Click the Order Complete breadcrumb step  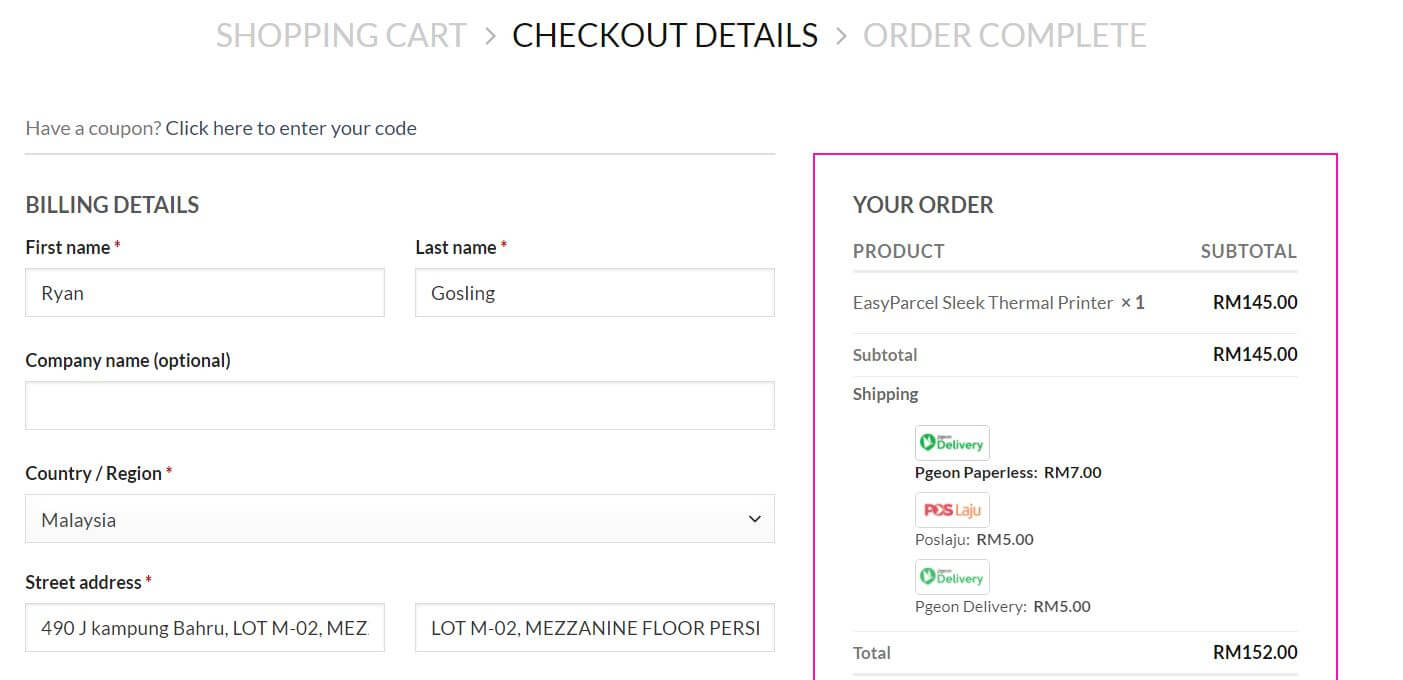[1004, 35]
